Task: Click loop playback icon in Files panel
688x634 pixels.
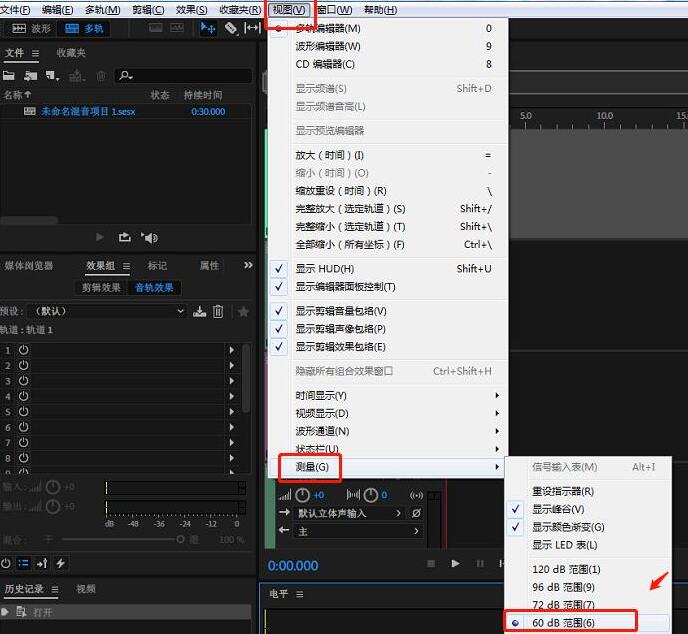Action: point(125,237)
